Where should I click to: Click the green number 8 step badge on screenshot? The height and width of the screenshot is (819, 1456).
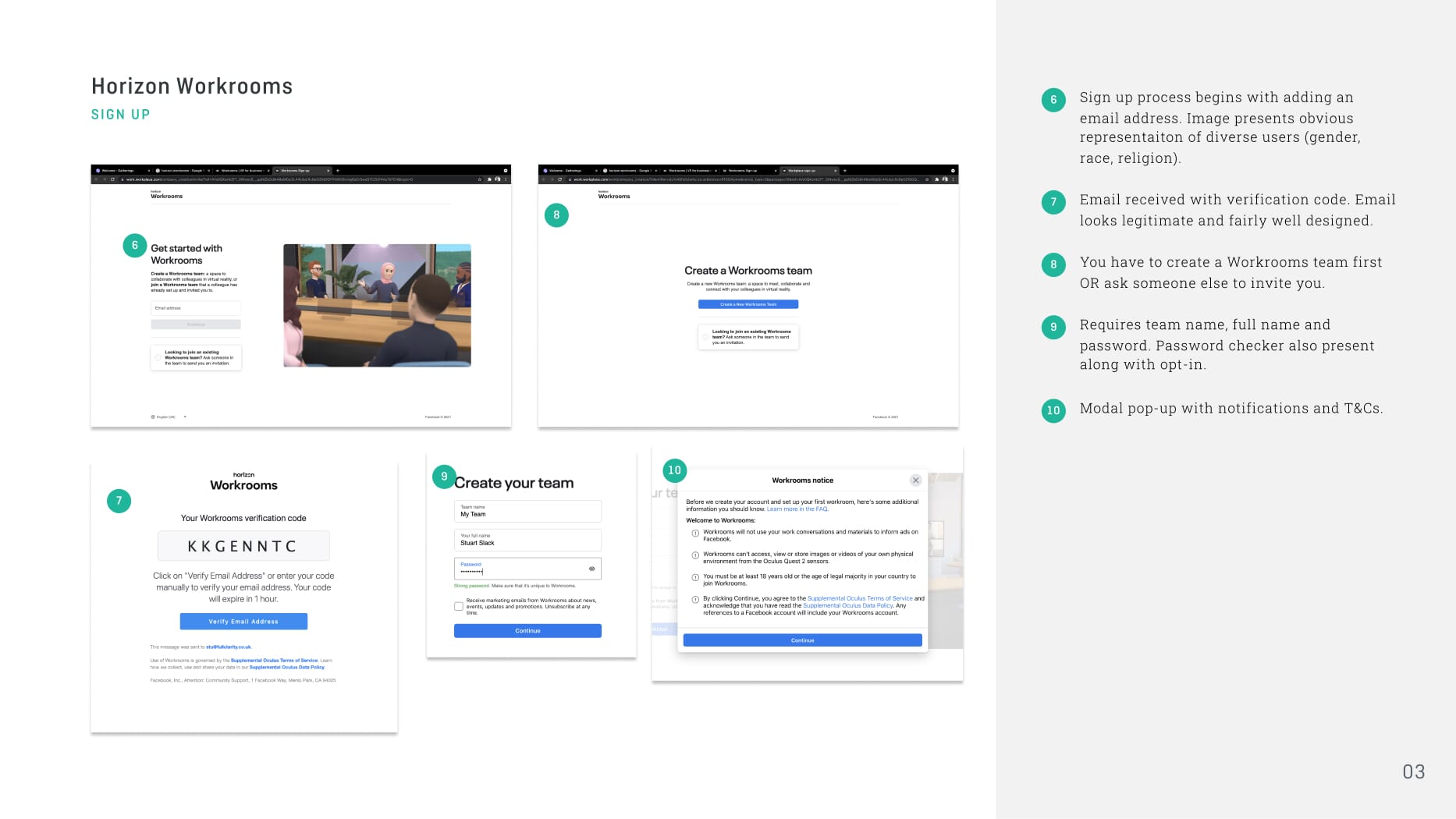pyautogui.click(x=556, y=215)
